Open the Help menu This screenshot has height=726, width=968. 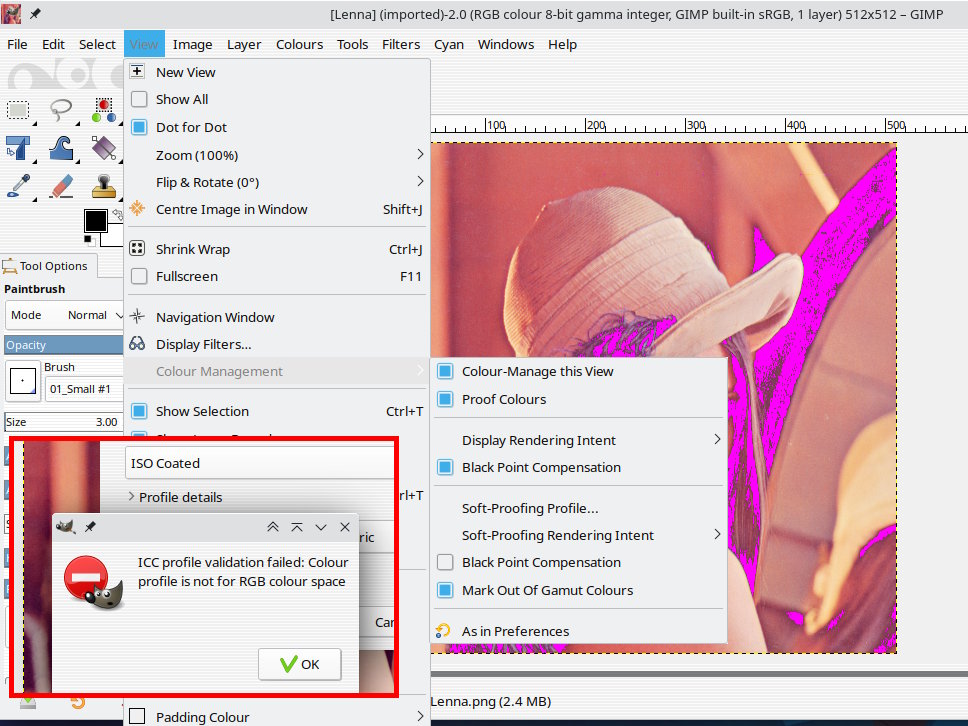[x=562, y=44]
